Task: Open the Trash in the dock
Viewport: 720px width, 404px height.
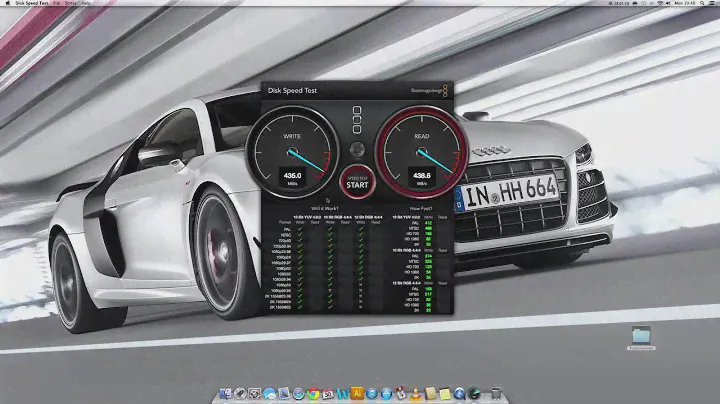Action: (497, 394)
